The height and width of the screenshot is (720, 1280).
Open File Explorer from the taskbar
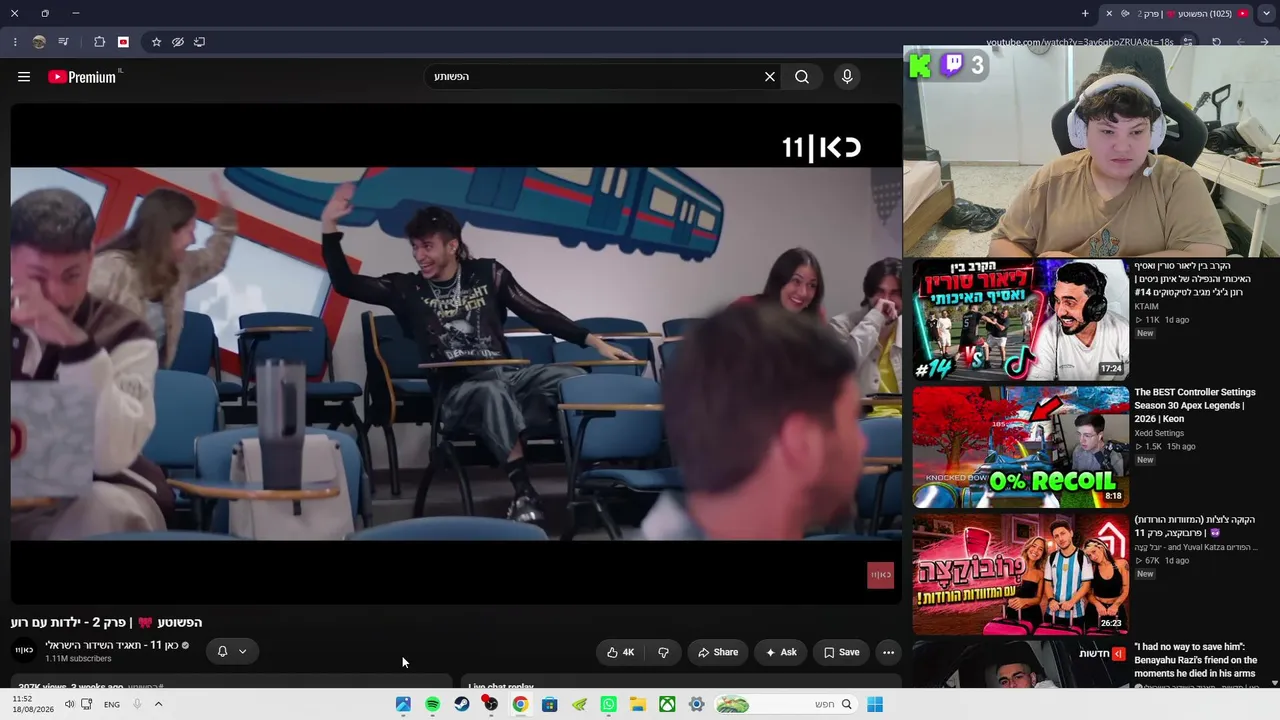pyautogui.click(x=637, y=704)
